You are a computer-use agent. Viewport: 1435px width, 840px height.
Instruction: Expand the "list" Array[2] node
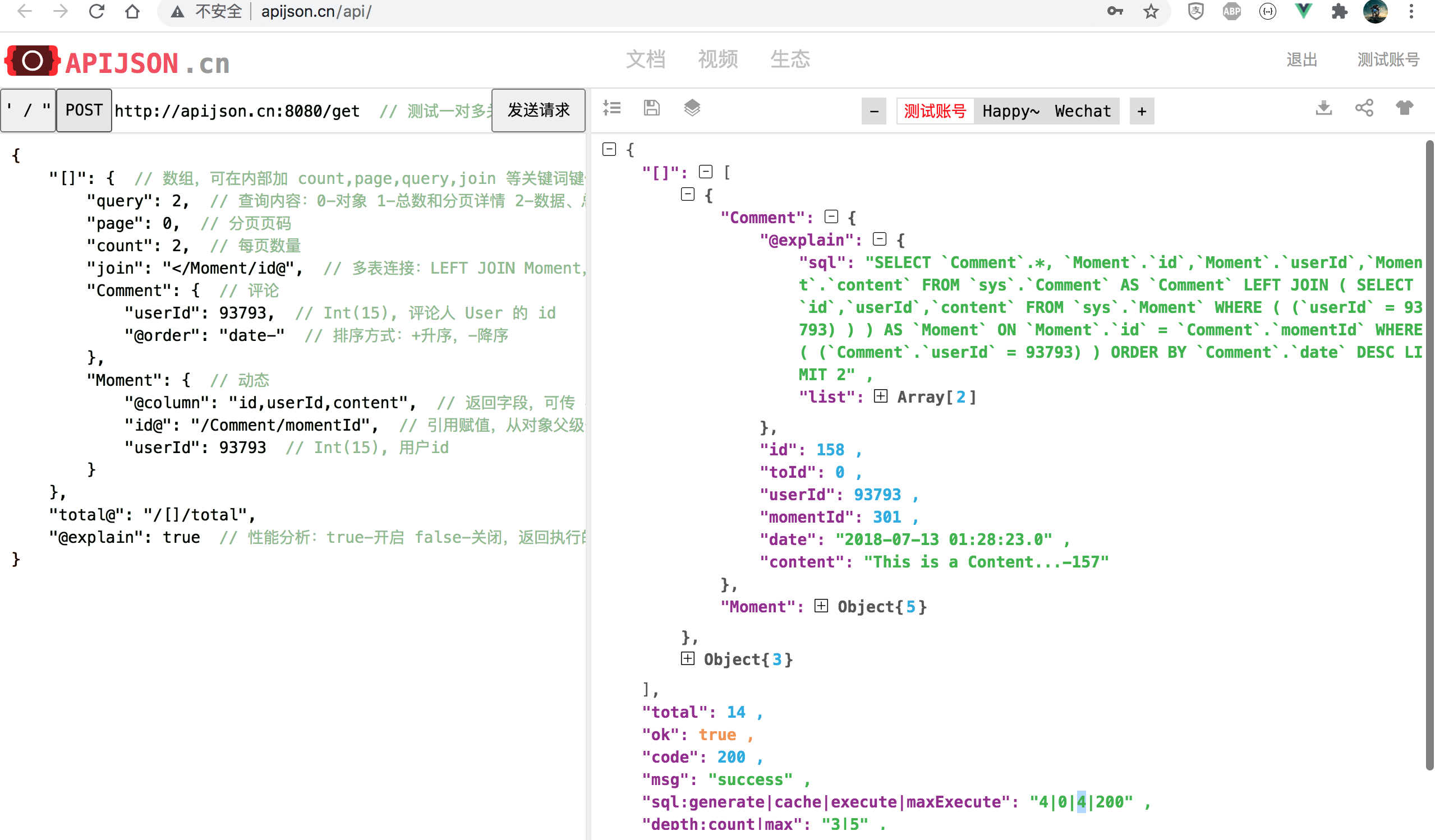pyautogui.click(x=880, y=396)
